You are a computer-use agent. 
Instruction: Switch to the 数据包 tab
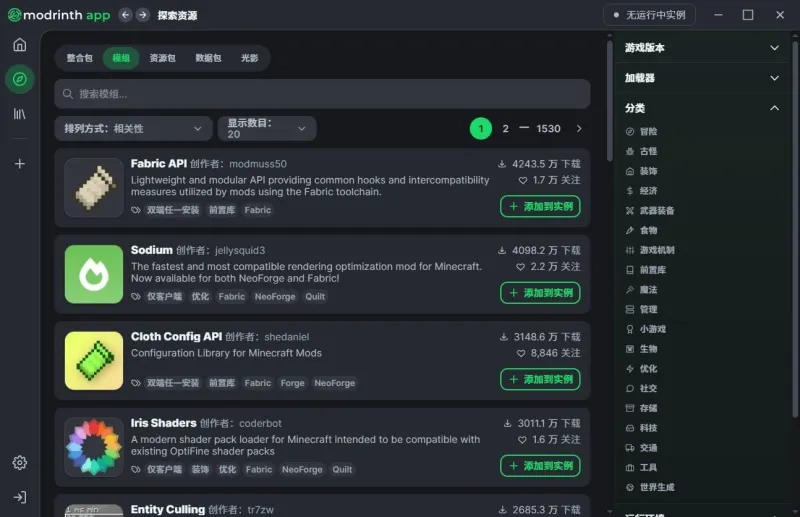(208, 58)
